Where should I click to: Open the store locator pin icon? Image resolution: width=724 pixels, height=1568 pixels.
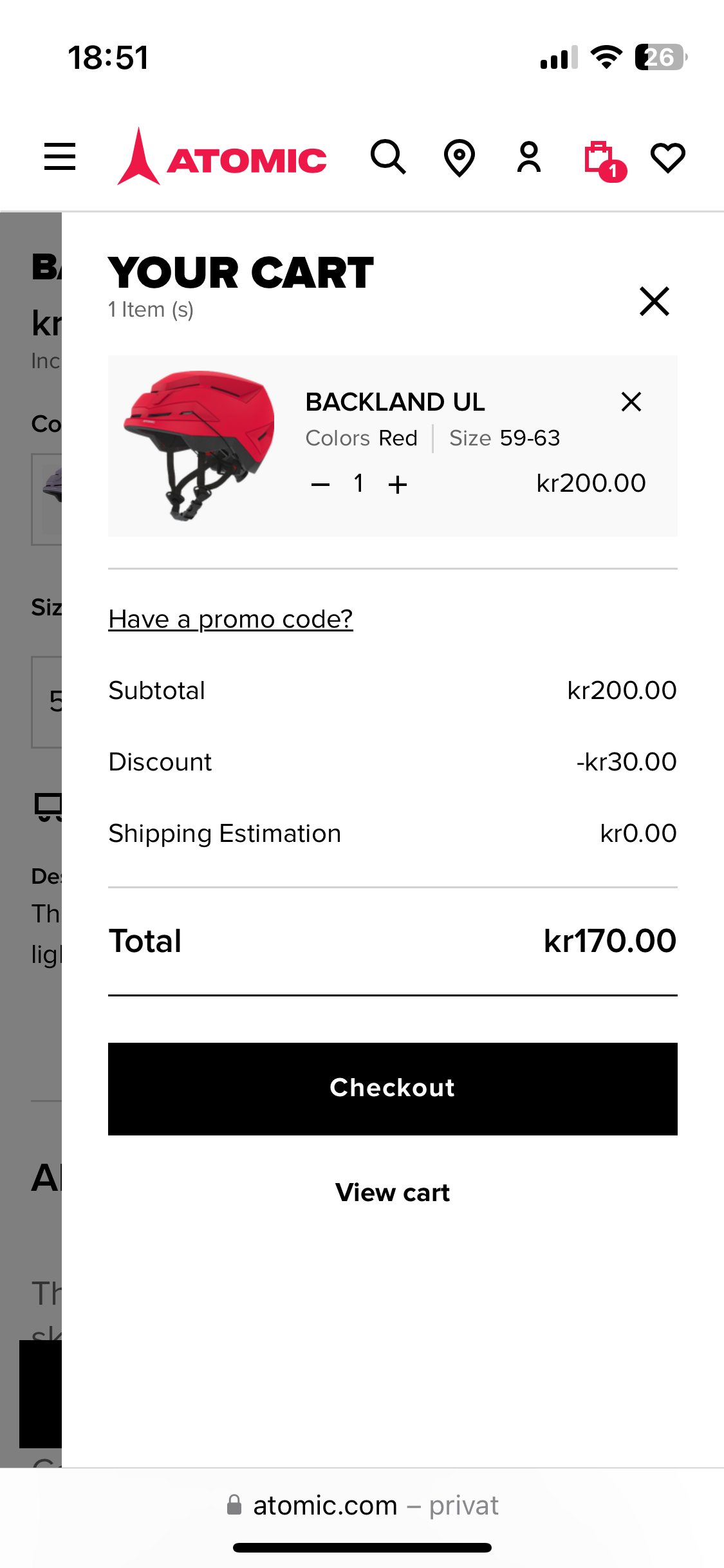click(459, 158)
